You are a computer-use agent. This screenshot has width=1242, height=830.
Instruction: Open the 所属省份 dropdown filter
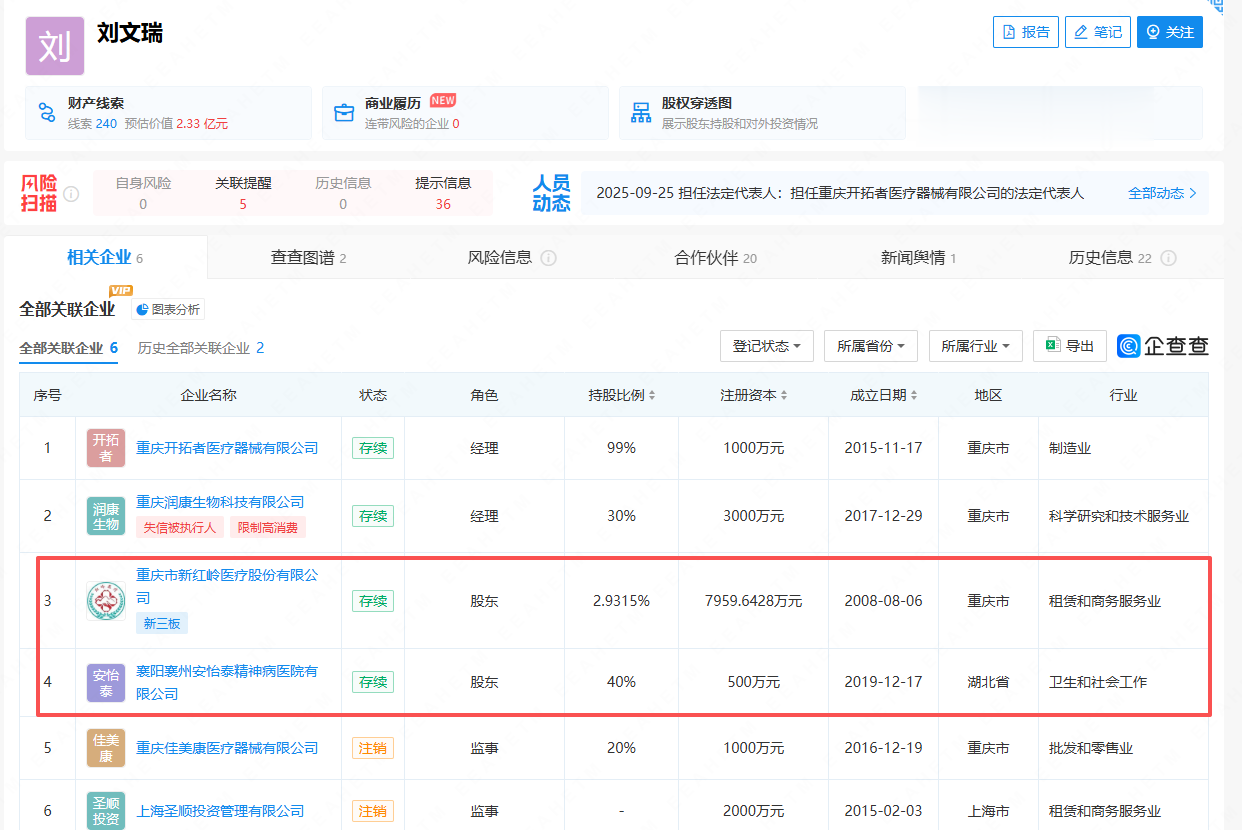click(870, 346)
